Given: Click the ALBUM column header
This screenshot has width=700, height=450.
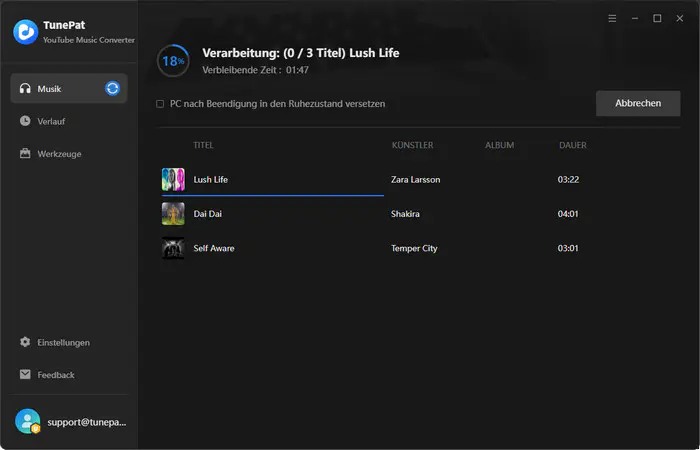Looking at the screenshot, I should pyautogui.click(x=500, y=145).
